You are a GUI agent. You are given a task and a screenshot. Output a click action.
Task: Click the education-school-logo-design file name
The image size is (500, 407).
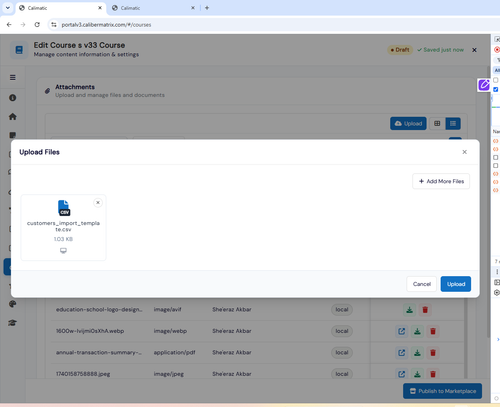click(x=99, y=310)
